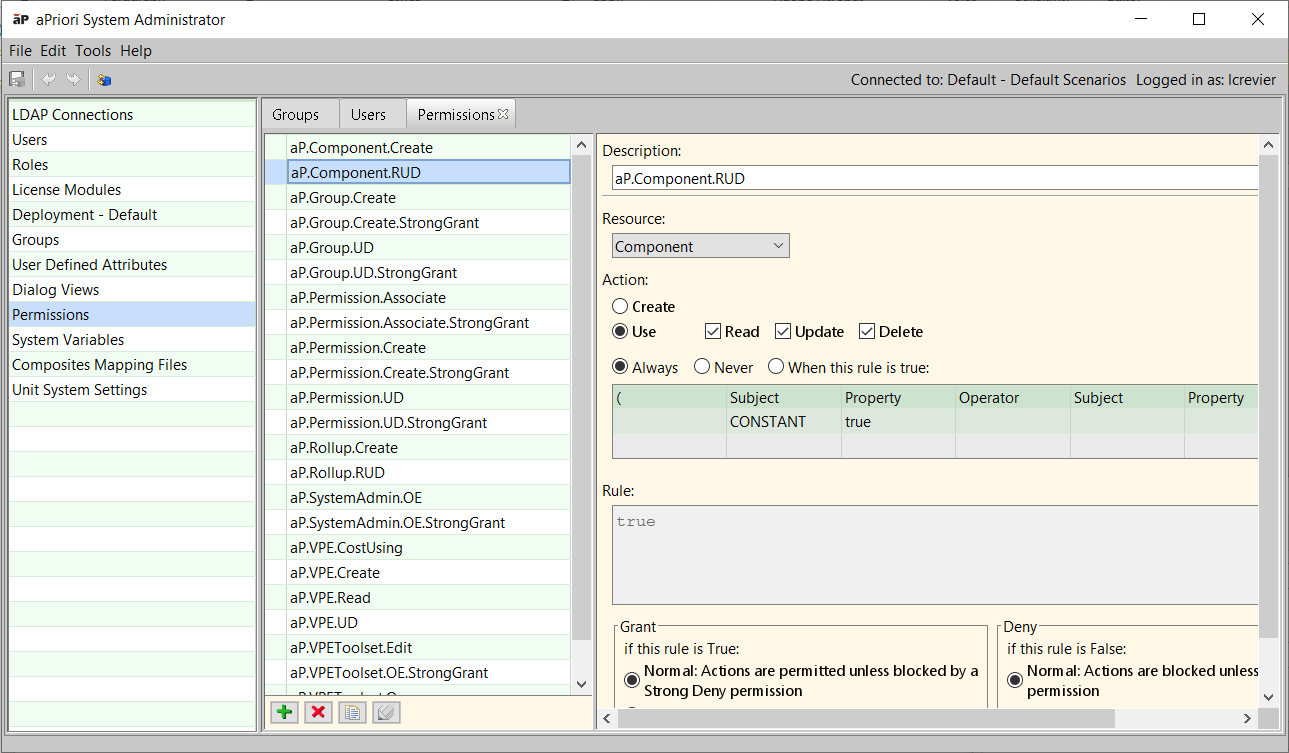Screen dimensions: 1289x753
Task: Uncheck the Read checkbox
Action: [x=713, y=332]
